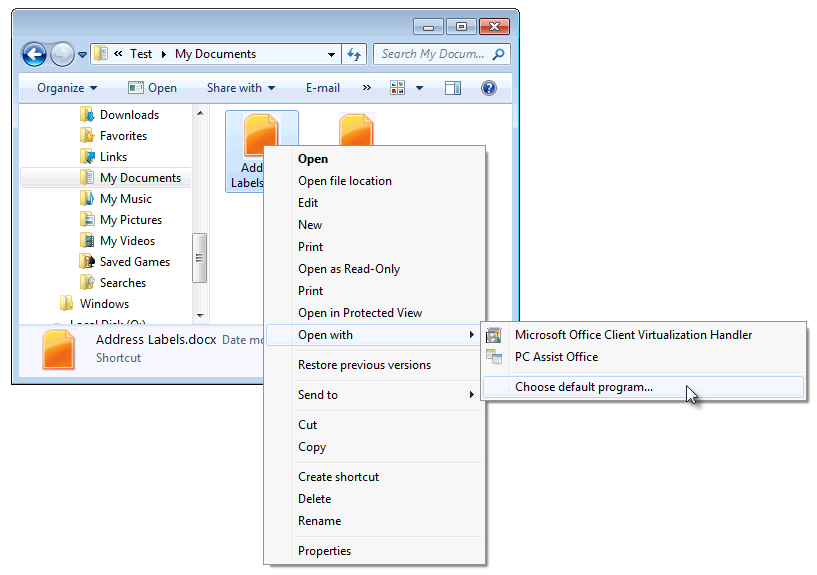Click My Documents in the address bar
817x575 pixels.
[x=215, y=54]
